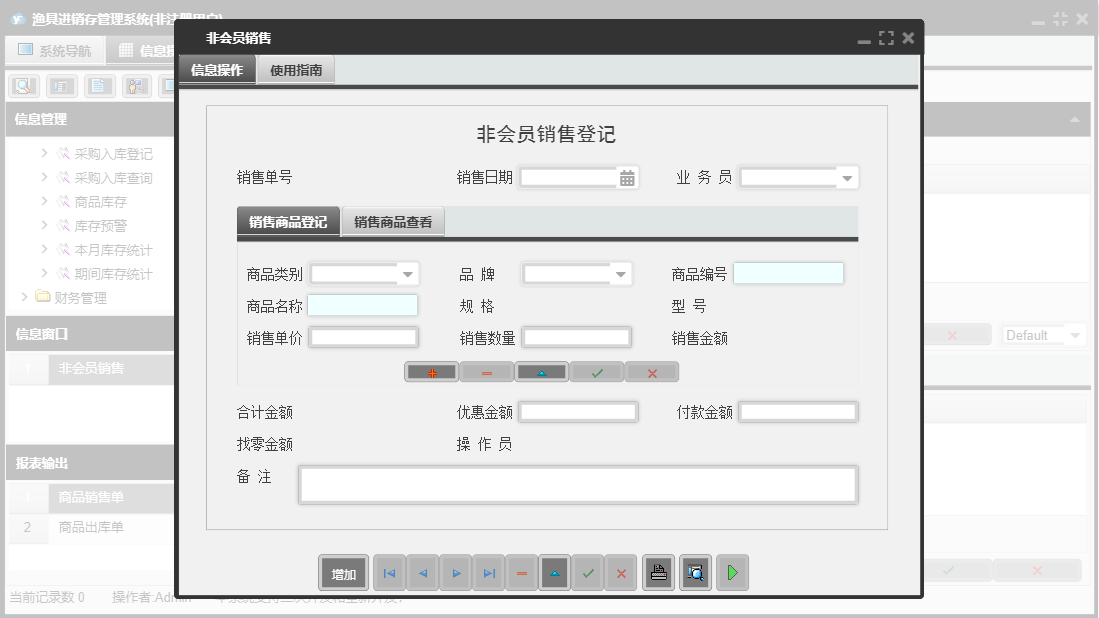Click the 增加 button to add a record
Image resolution: width=1099 pixels, height=618 pixels.
[342, 572]
